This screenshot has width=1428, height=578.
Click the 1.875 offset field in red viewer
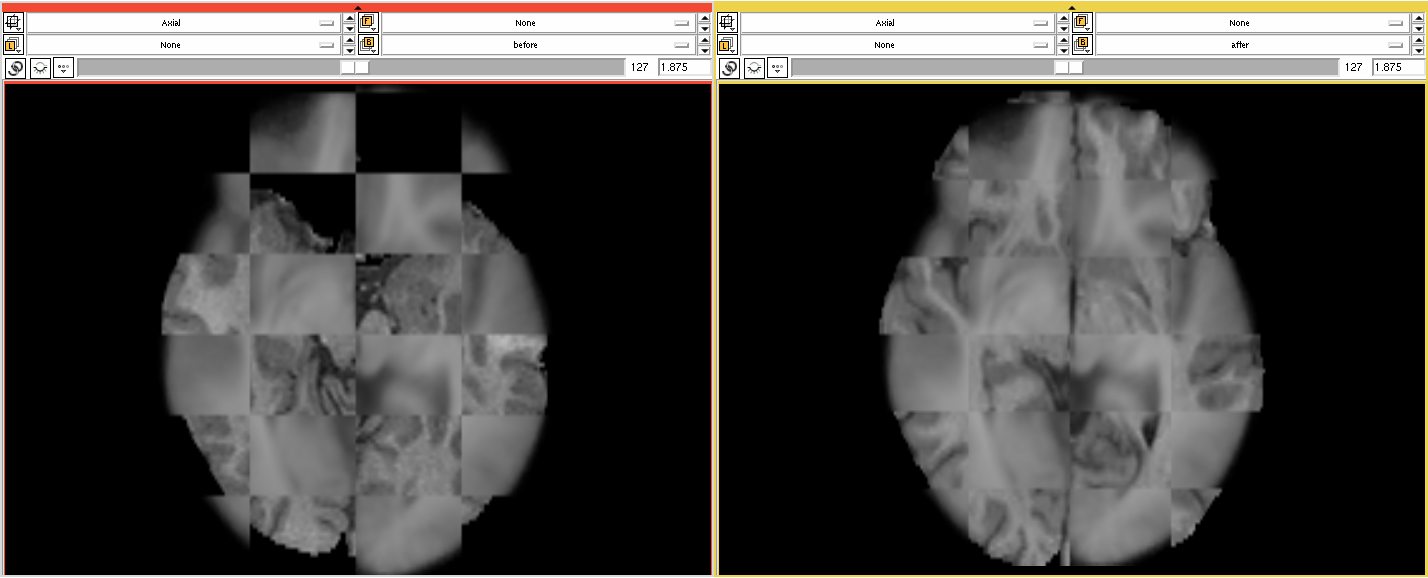[x=684, y=67]
